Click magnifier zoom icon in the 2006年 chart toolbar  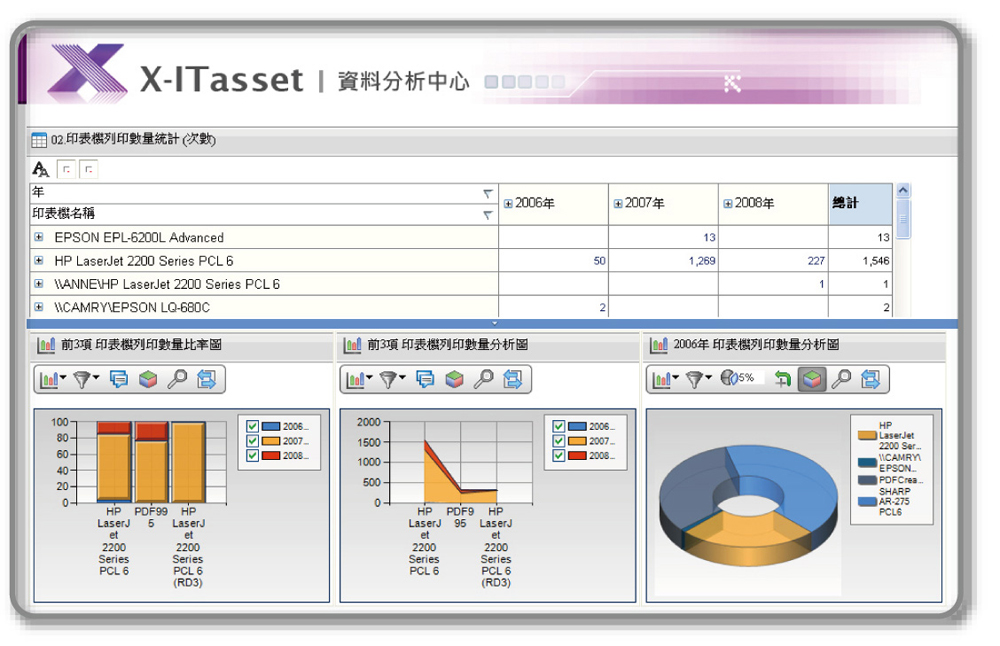click(841, 379)
